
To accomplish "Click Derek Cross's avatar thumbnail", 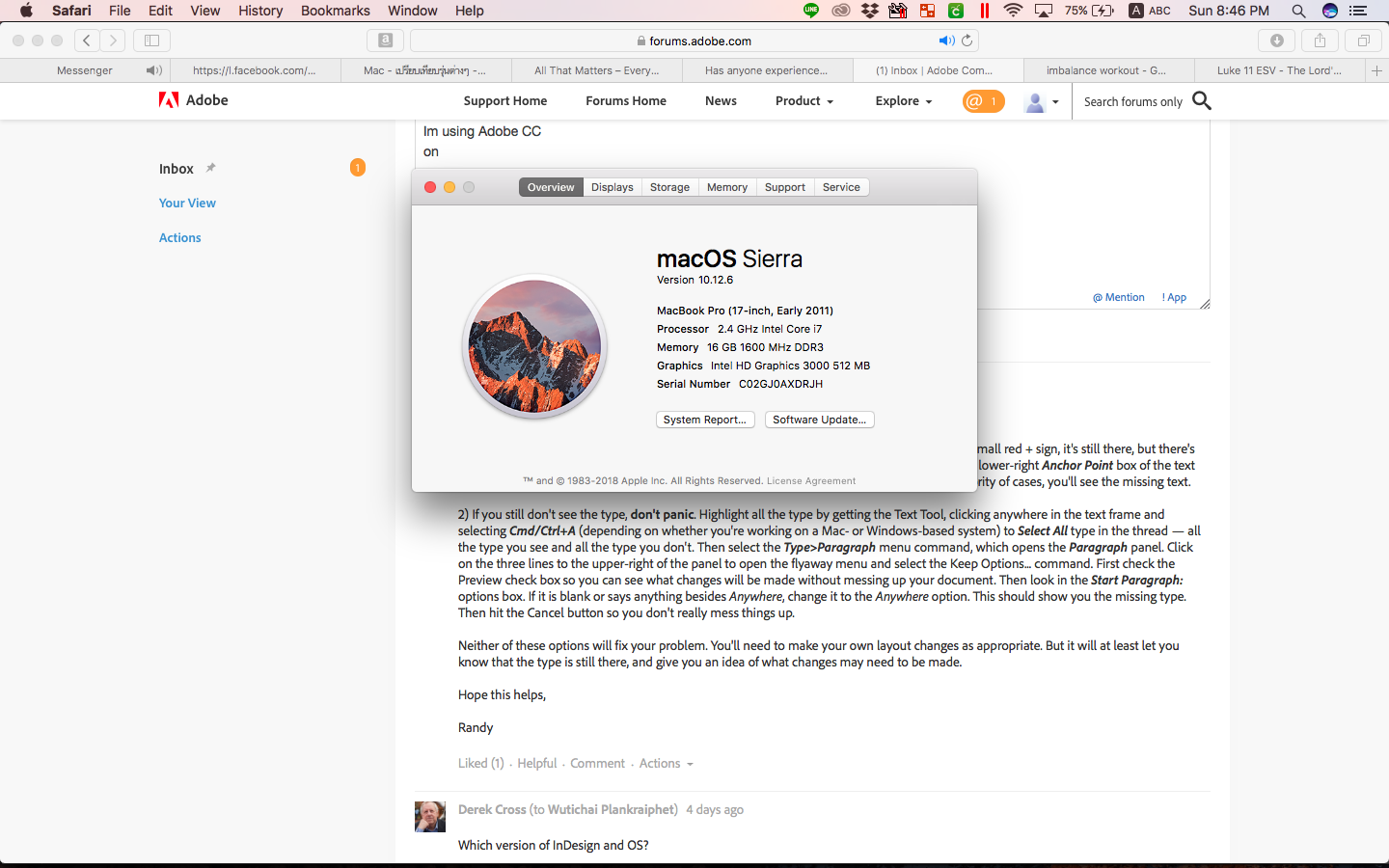I will [x=430, y=816].
